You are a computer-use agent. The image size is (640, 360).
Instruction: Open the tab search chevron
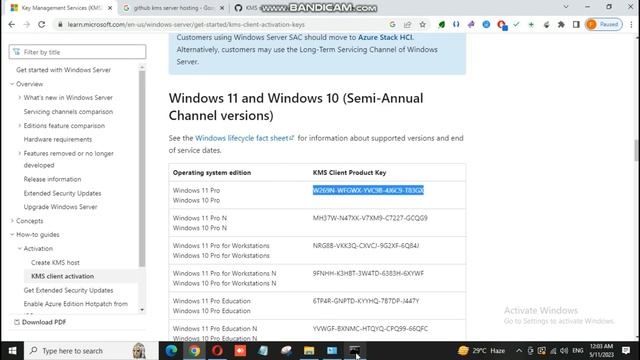[x=566, y=7]
